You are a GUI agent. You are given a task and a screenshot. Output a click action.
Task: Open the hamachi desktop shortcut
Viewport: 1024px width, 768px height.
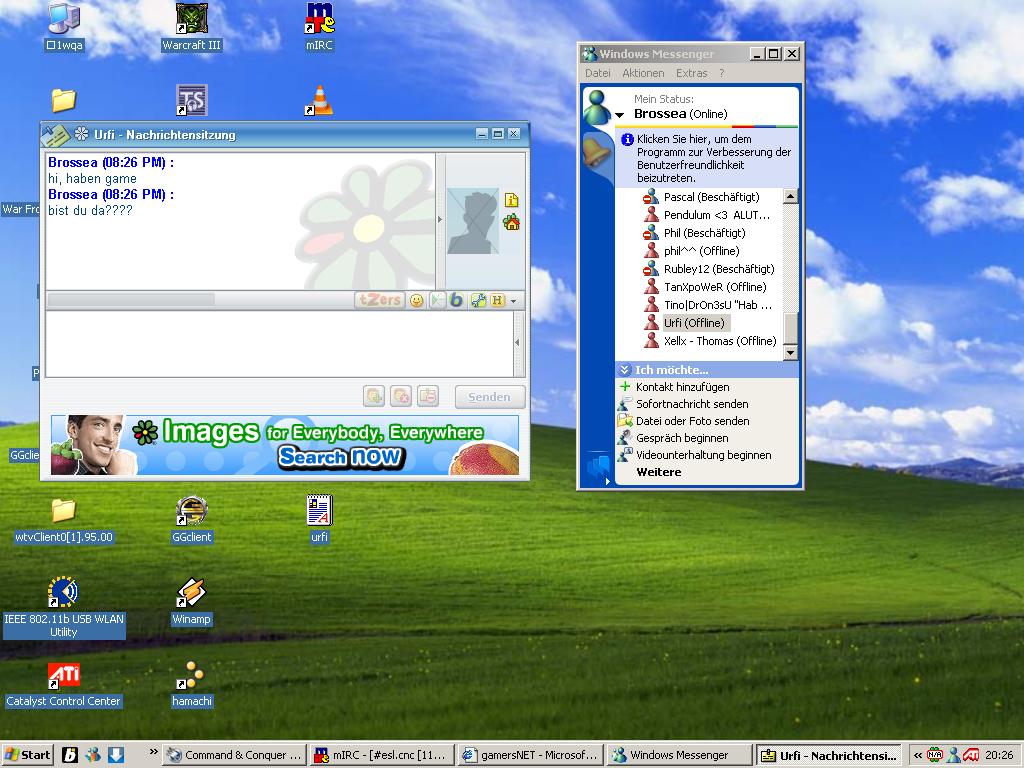coord(192,684)
